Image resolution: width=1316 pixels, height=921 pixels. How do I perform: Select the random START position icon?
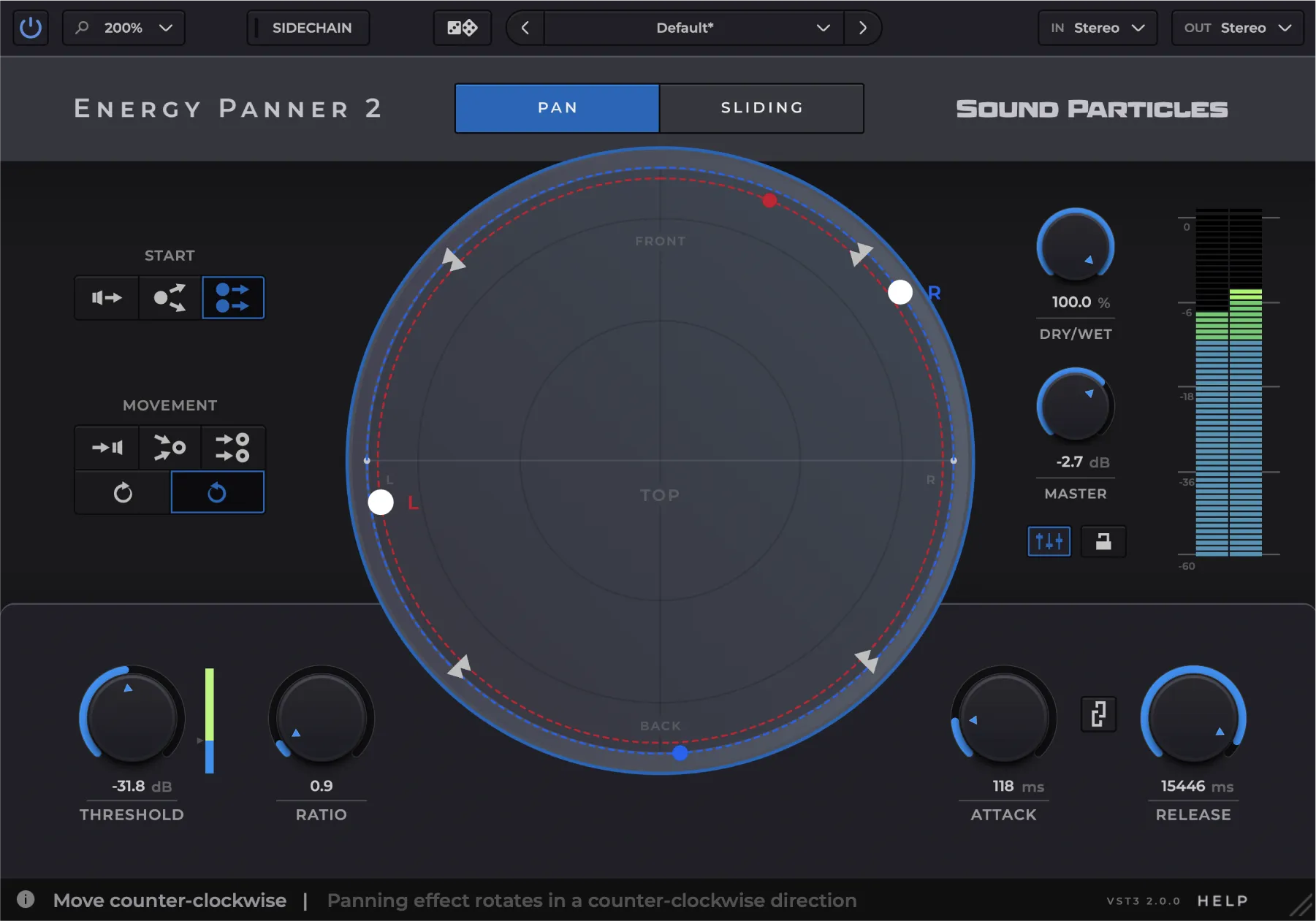pos(170,297)
